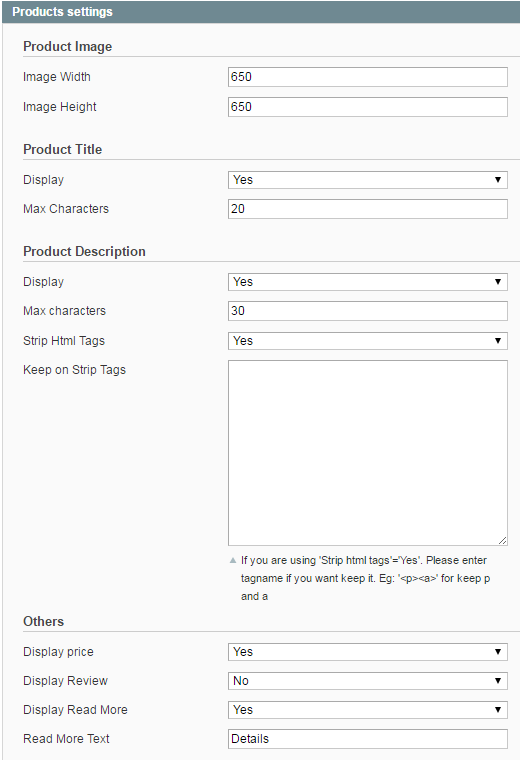Screen dimensions: 520x760
Task: Click inside the Keep on Strip Tags textarea
Action: click(368, 453)
